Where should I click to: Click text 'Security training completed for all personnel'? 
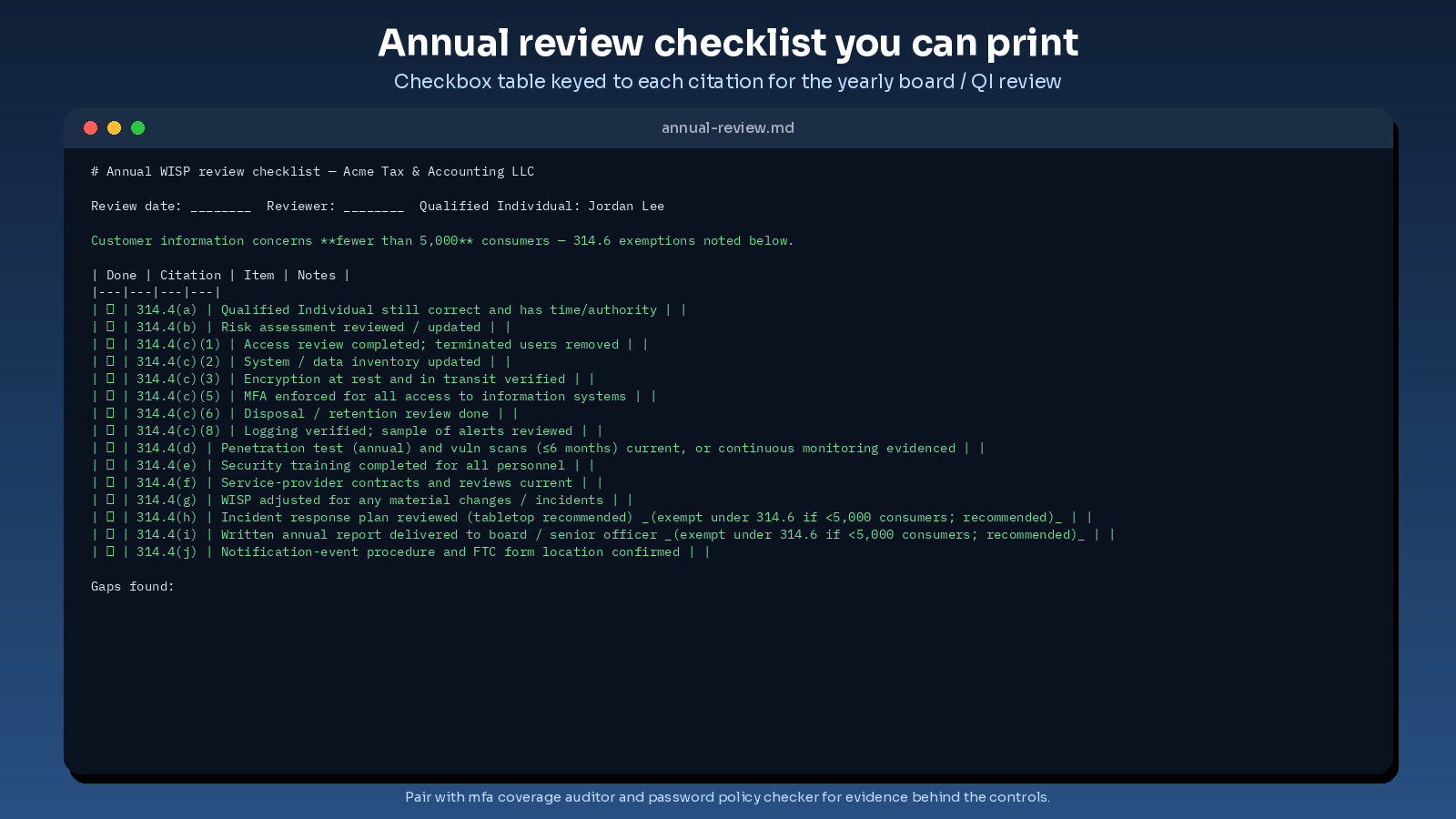pos(393,465)
